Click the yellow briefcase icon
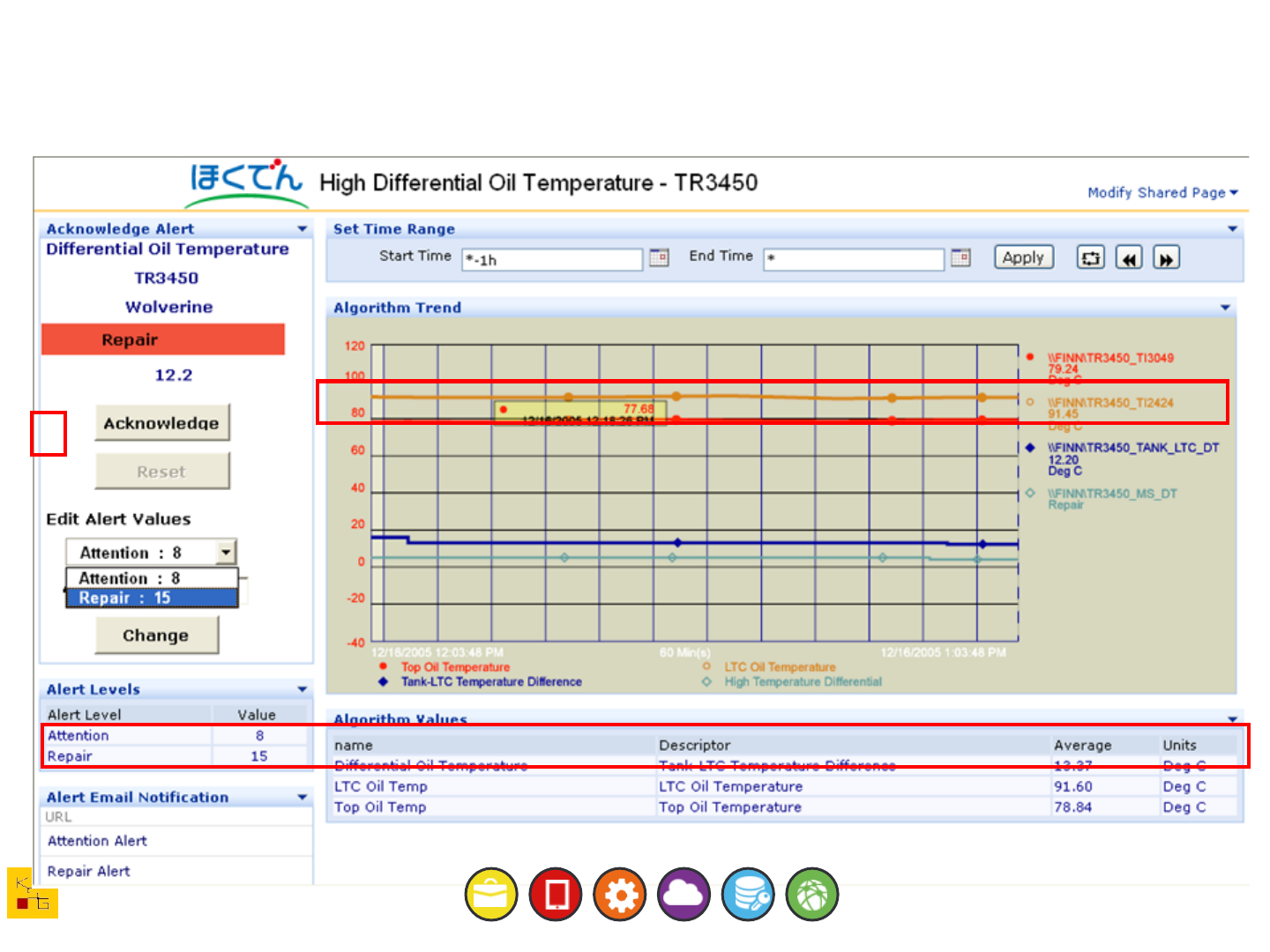The image size is (1270, 952). 490,895
